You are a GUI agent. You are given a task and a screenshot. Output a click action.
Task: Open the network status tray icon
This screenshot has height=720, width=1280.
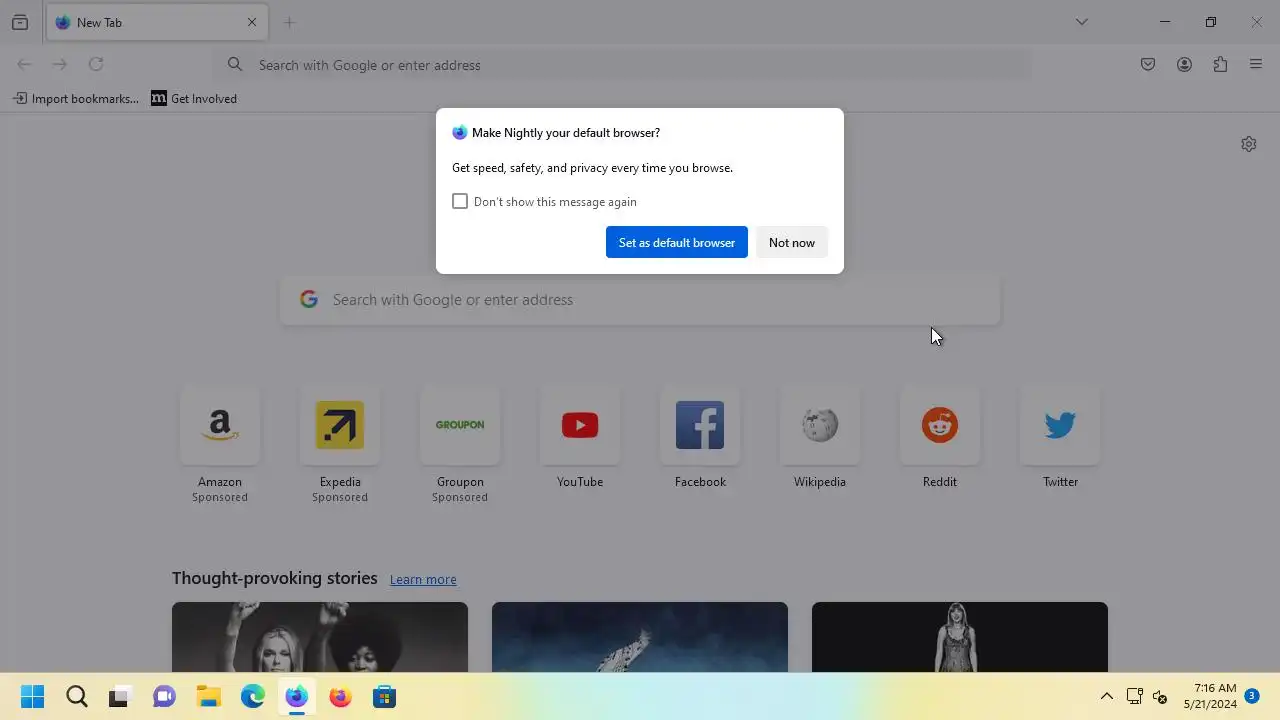(1134, 696)
